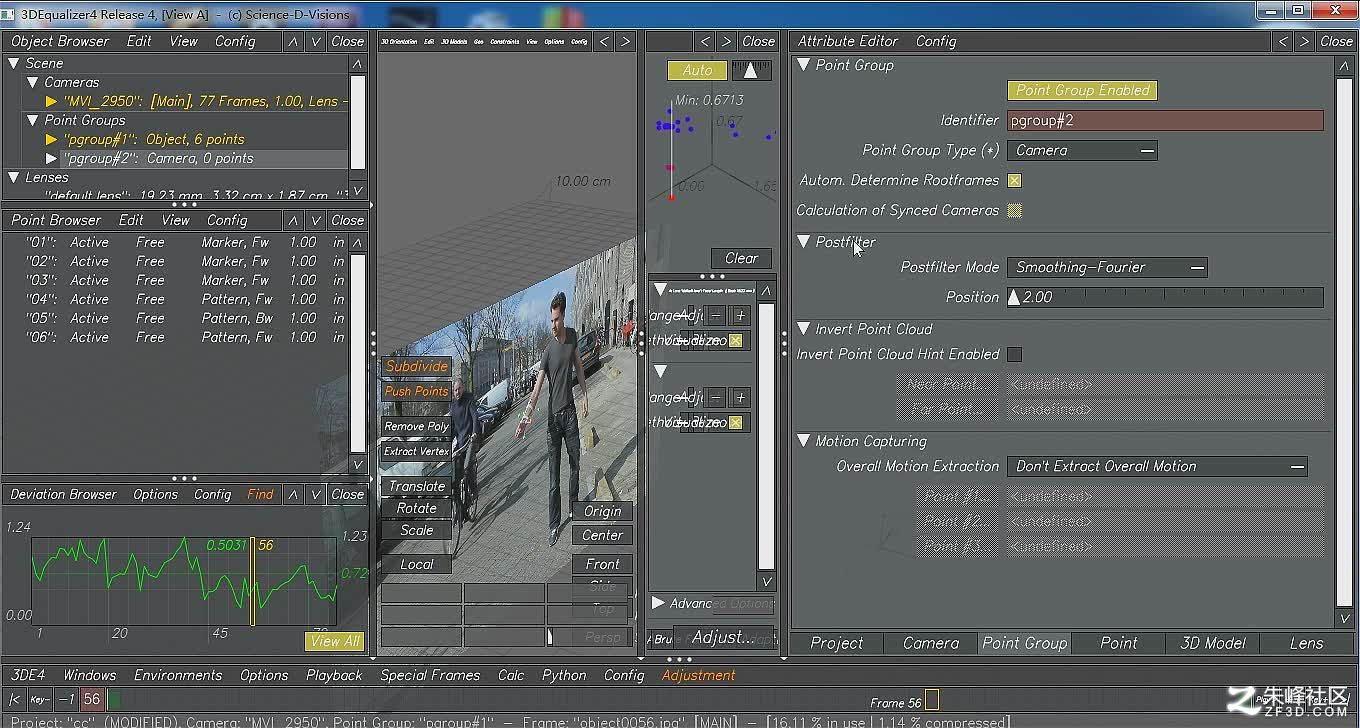
Task: Switch to the Camera tab
Action: tap(931, 643)
